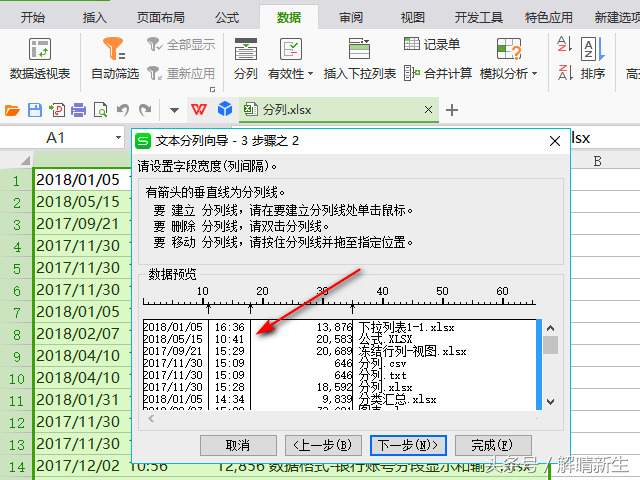This screenshot has width=640, height=480.
Task: Click 插入下拉列表 insert dropdown list
Action: point(360,59)
